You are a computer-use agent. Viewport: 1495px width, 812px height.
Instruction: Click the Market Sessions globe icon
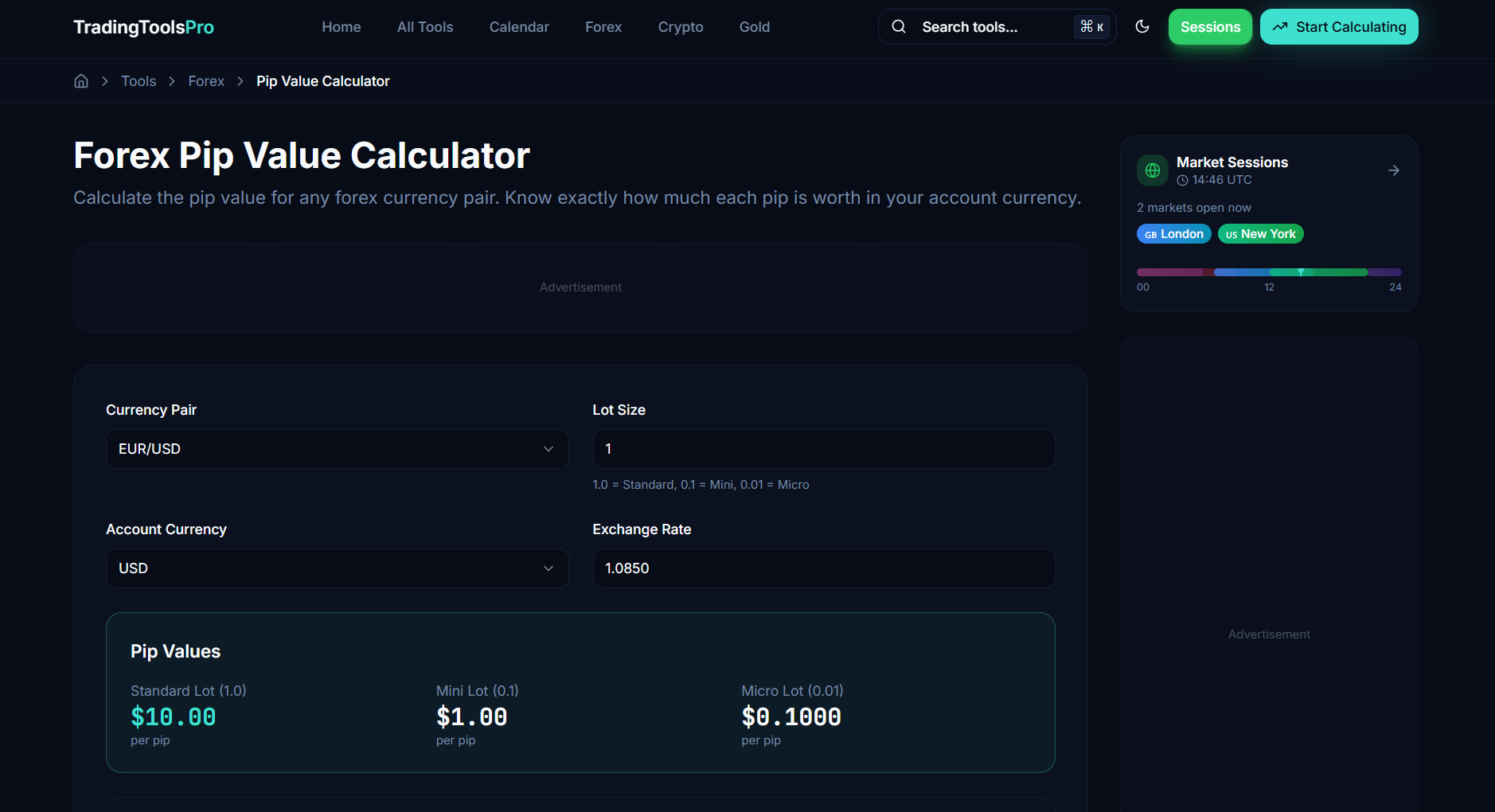point(1152,170)
